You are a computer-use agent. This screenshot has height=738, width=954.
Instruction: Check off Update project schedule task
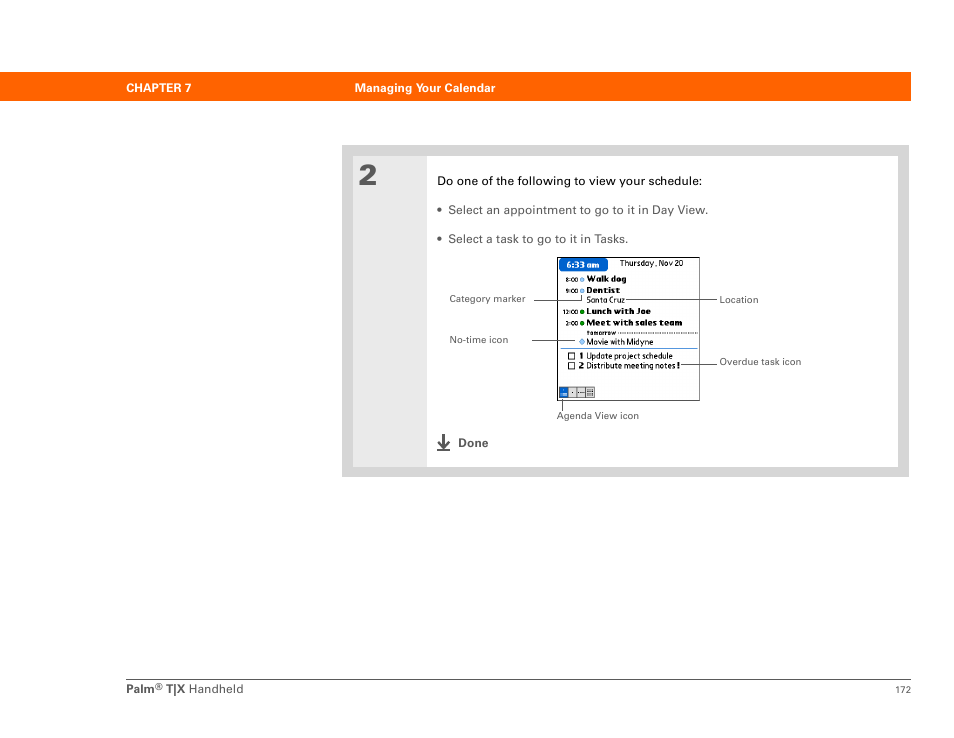571,356
